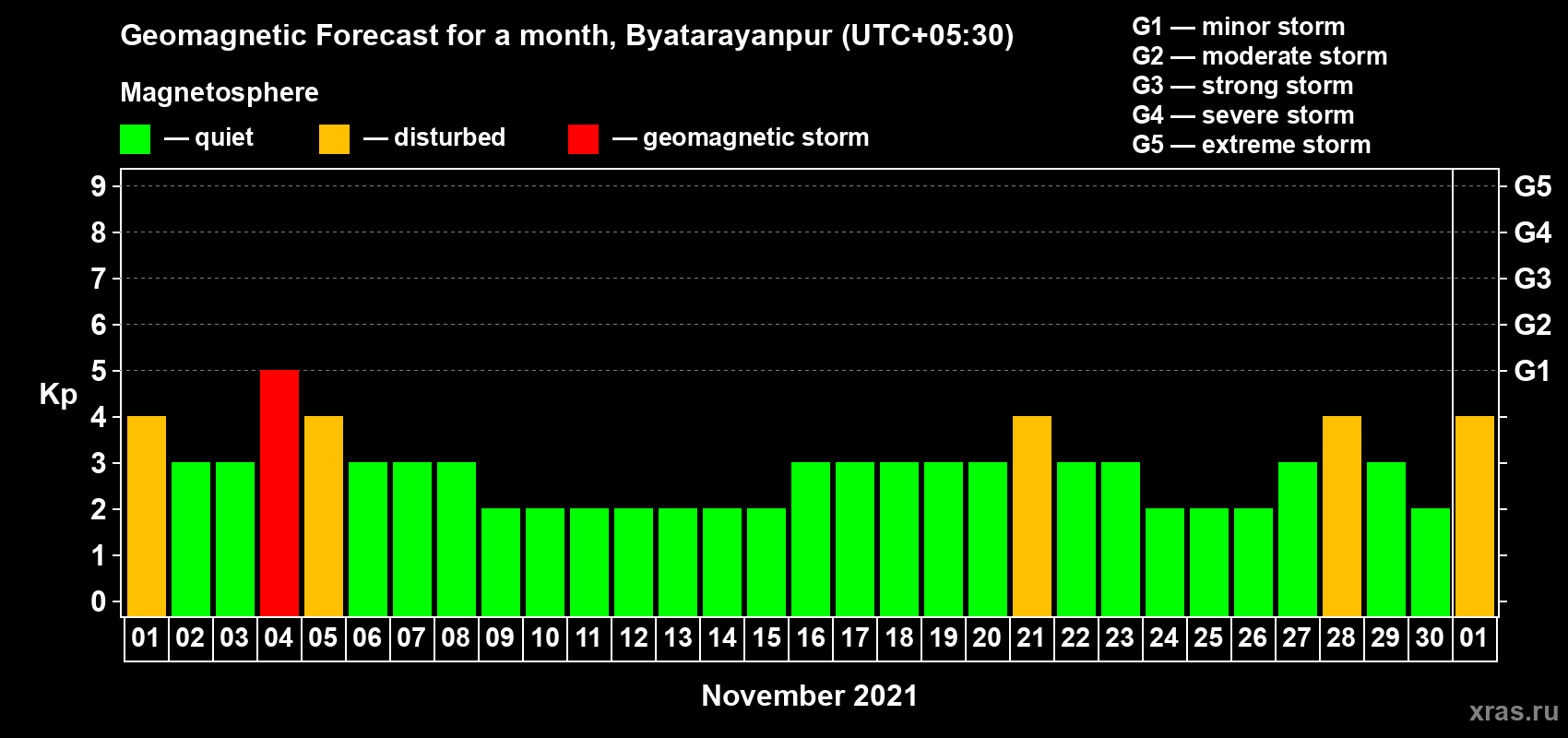Click the G1 label on right axis

tap(1532, 371)
